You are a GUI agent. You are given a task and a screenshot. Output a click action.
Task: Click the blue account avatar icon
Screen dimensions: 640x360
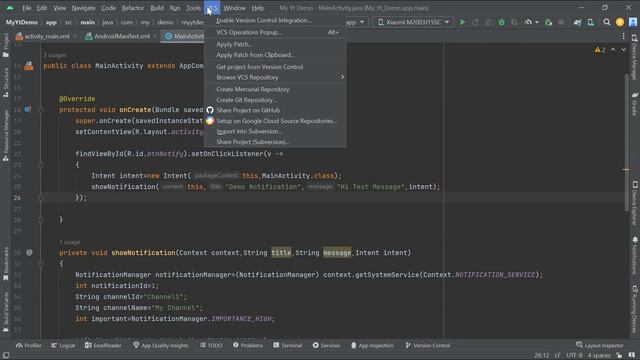[x=633, y=22]
